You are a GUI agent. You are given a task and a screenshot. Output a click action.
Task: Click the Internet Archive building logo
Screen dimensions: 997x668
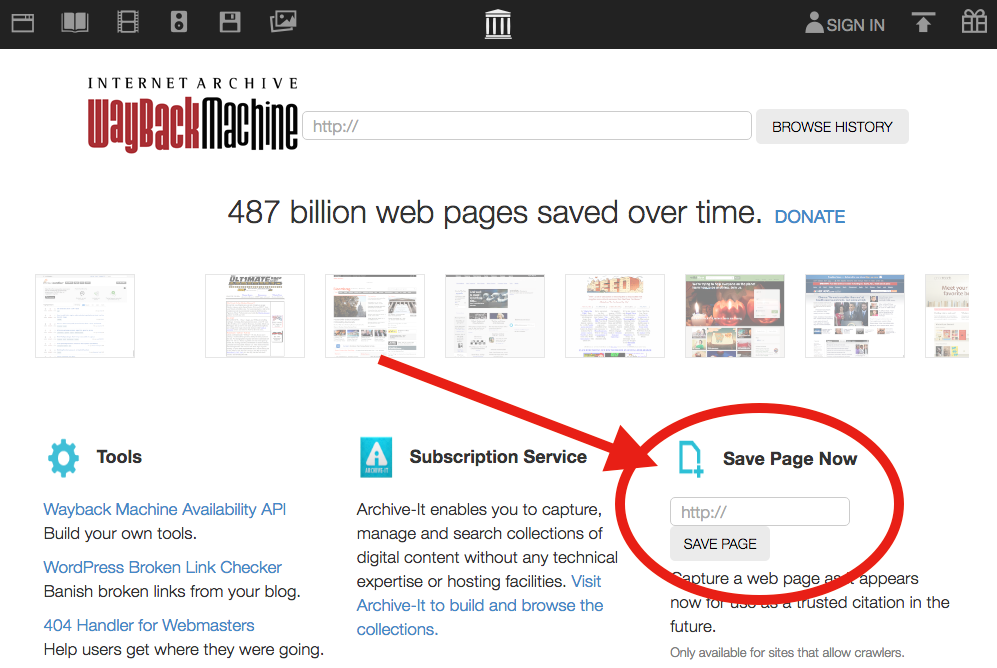(498, 24)
